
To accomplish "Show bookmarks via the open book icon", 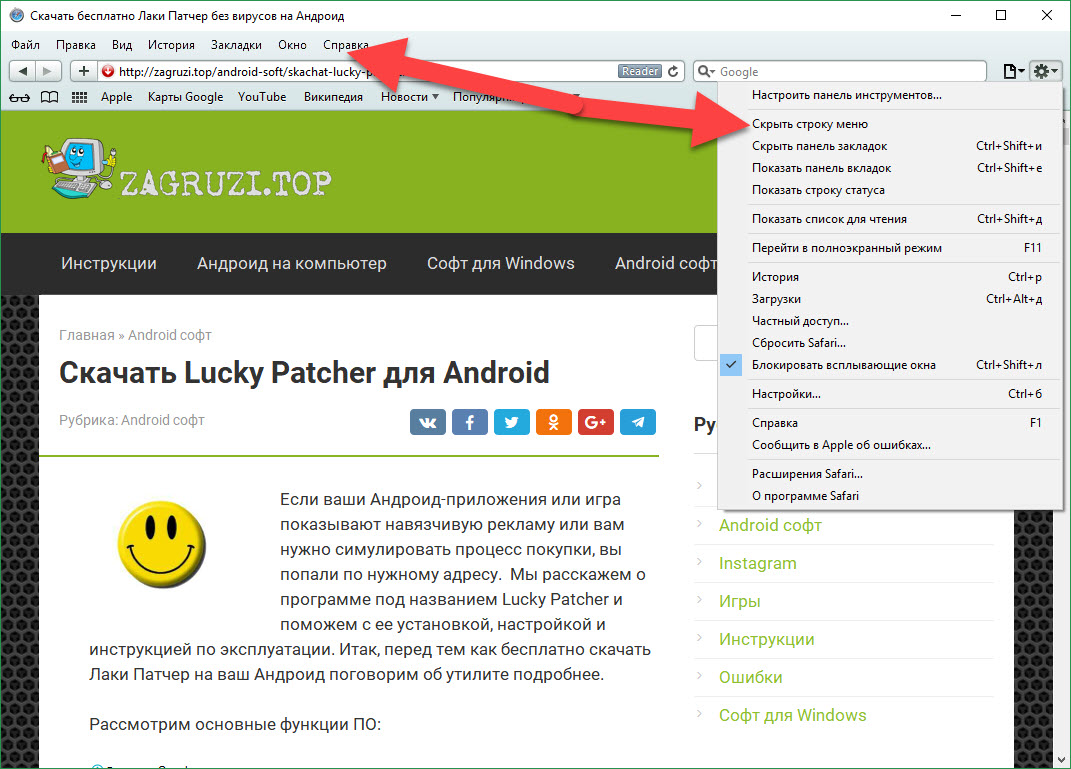I will pos(49,97).
